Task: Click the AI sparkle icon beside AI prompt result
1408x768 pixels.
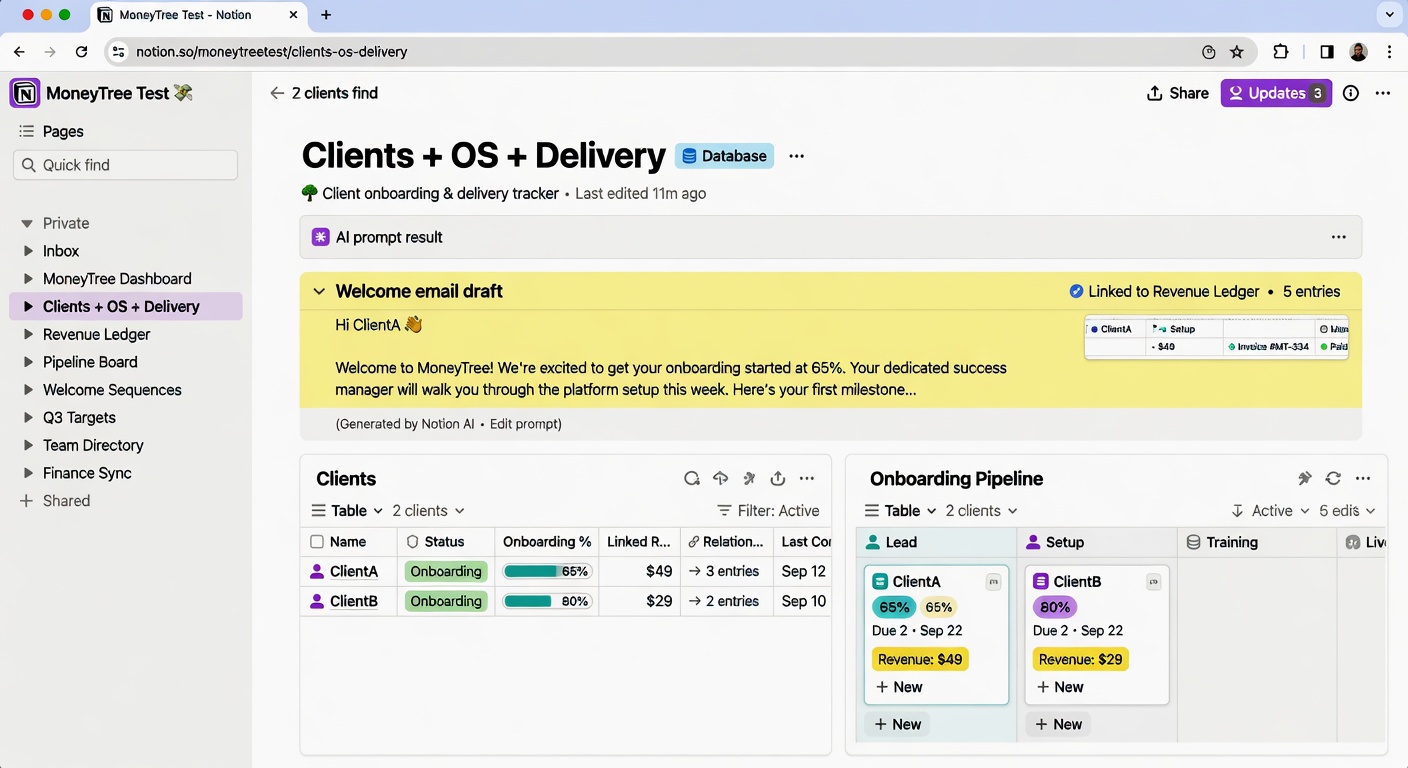Action: pyautogui.click(x=321, y=237)
